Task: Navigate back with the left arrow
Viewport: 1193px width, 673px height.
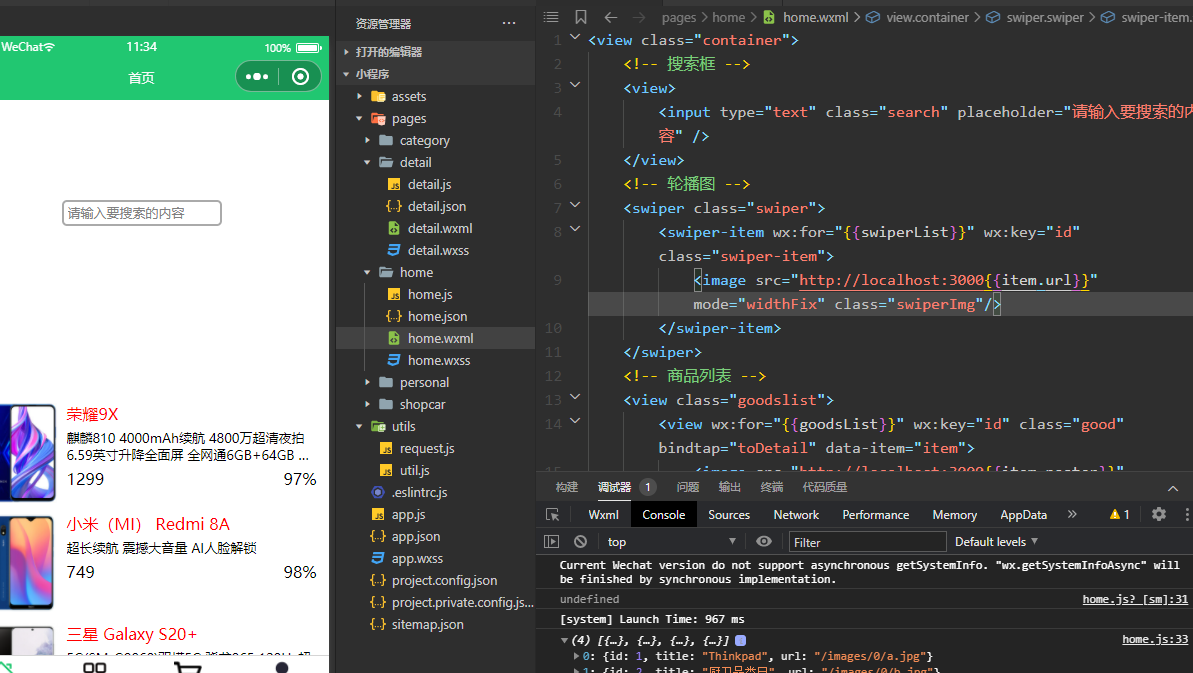Action: 610,17
